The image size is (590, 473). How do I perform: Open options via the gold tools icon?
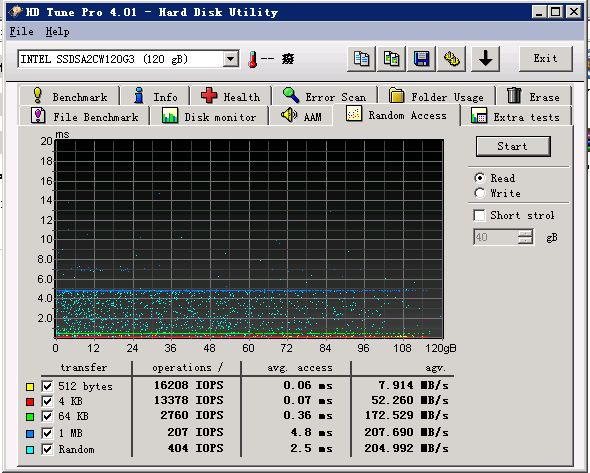(x=452, y=59)
